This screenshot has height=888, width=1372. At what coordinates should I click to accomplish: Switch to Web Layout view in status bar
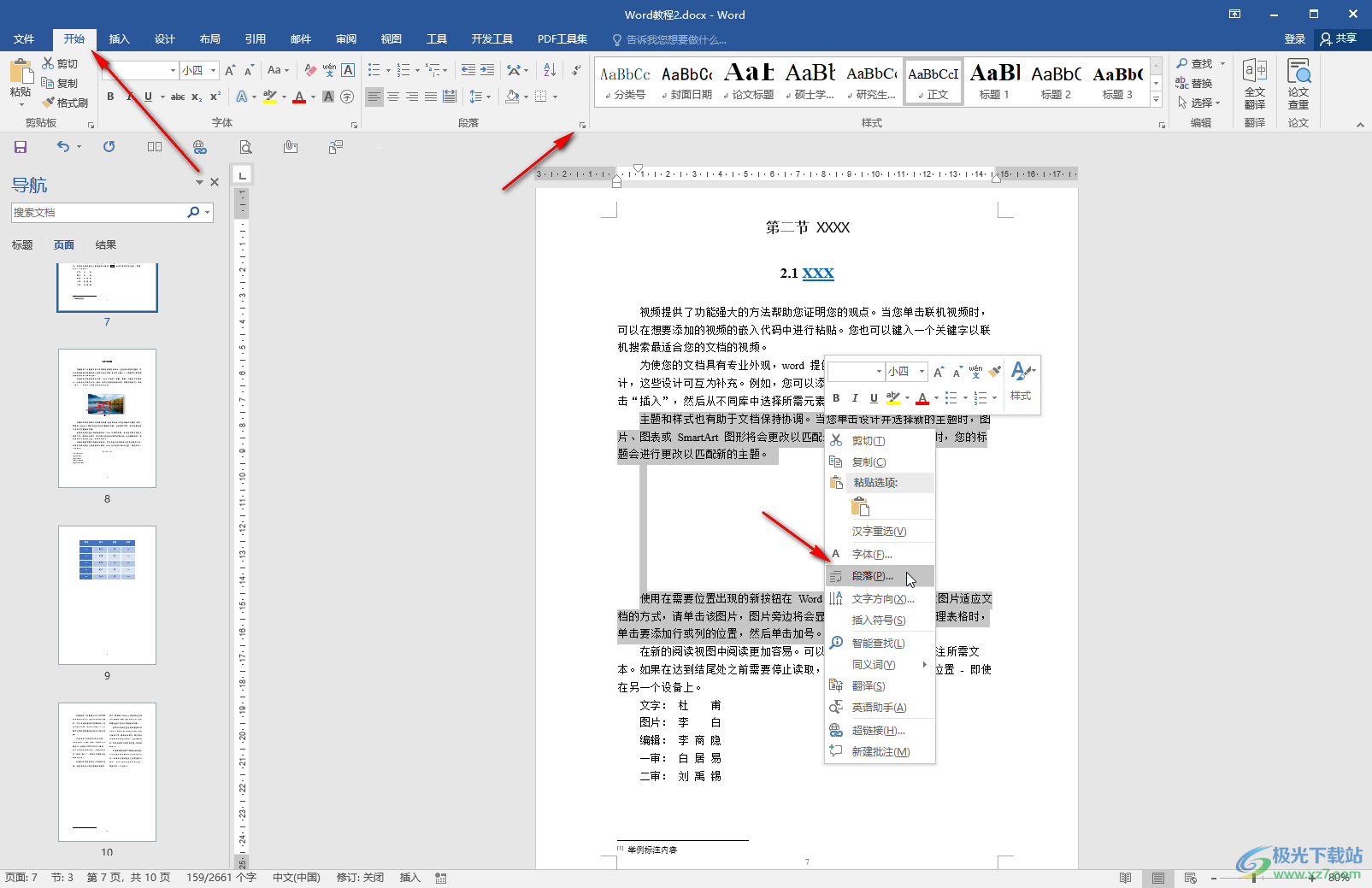[x=1190, y=878]
